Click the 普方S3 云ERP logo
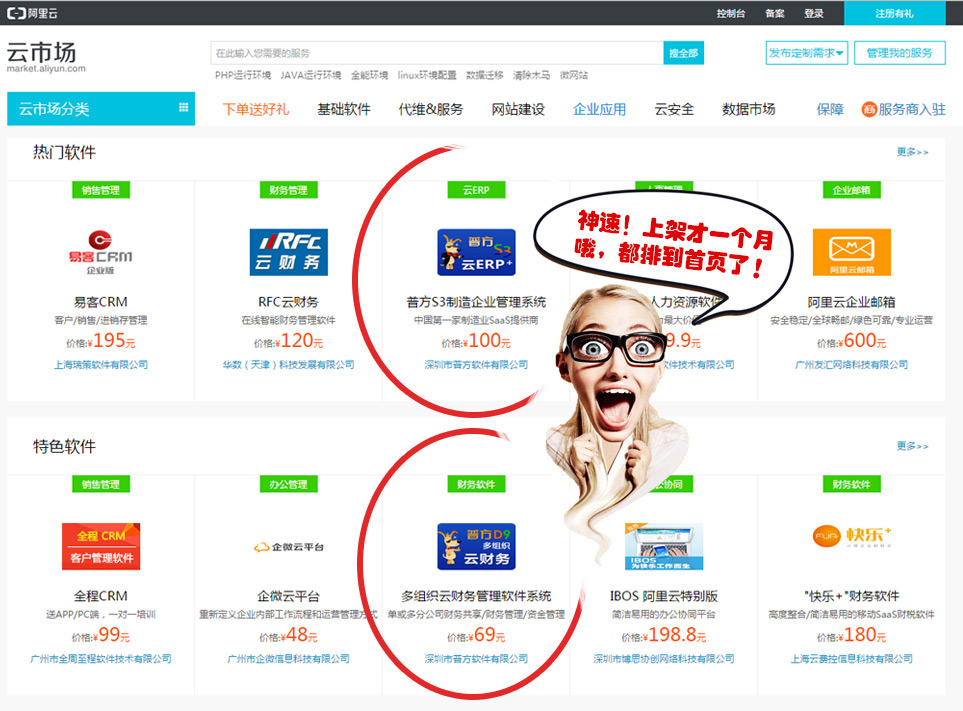963x711 pixels. [x=476, y=252]
